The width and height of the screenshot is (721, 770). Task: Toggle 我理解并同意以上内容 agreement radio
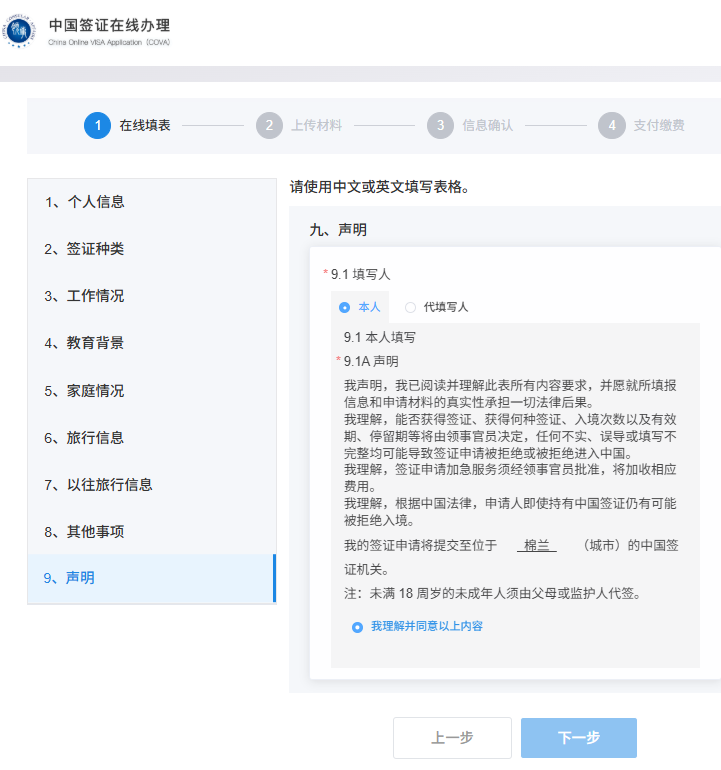tap(357, 627)
